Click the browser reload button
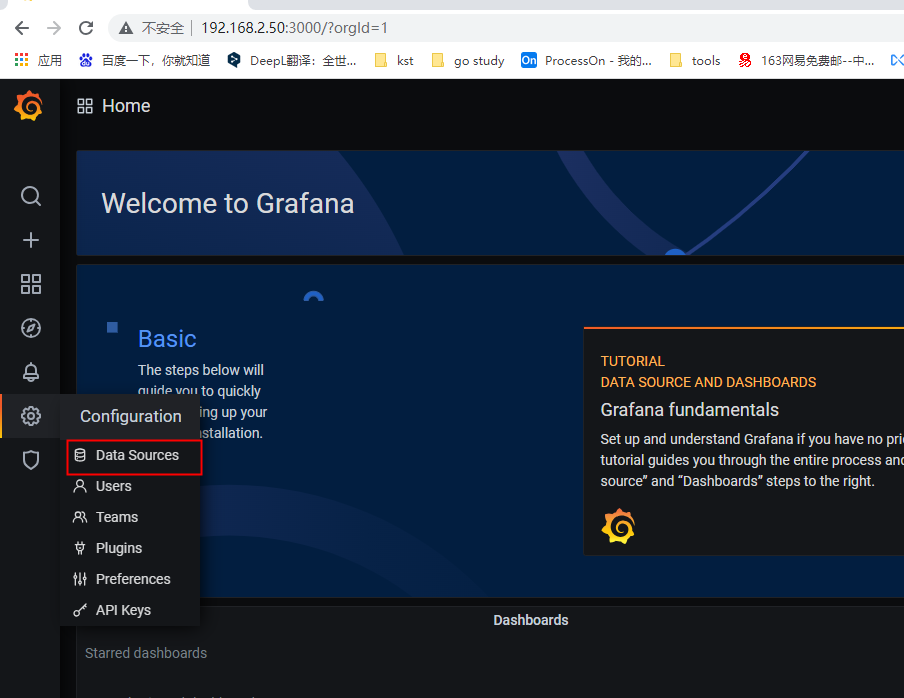The height and width of the screenshot is (698, 904). tap(86, 28)
